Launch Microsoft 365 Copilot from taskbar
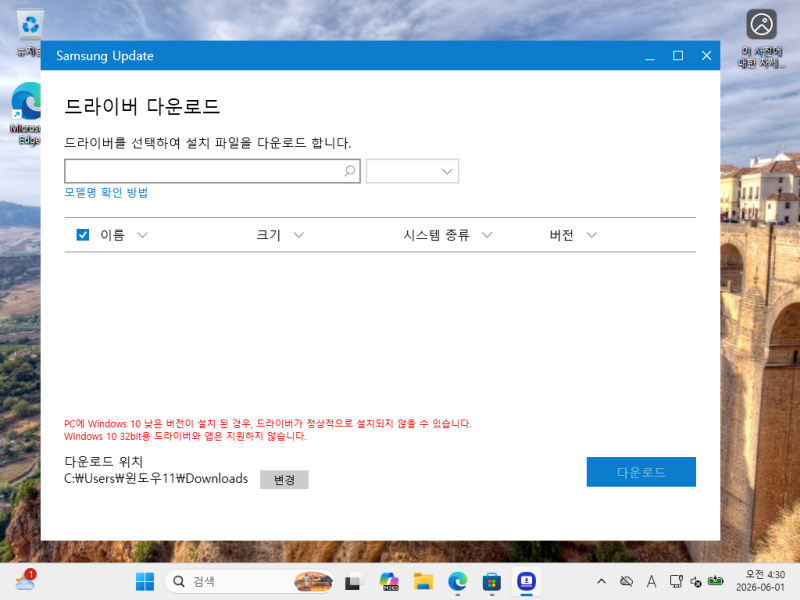800x600 pixels. point(389,582)
